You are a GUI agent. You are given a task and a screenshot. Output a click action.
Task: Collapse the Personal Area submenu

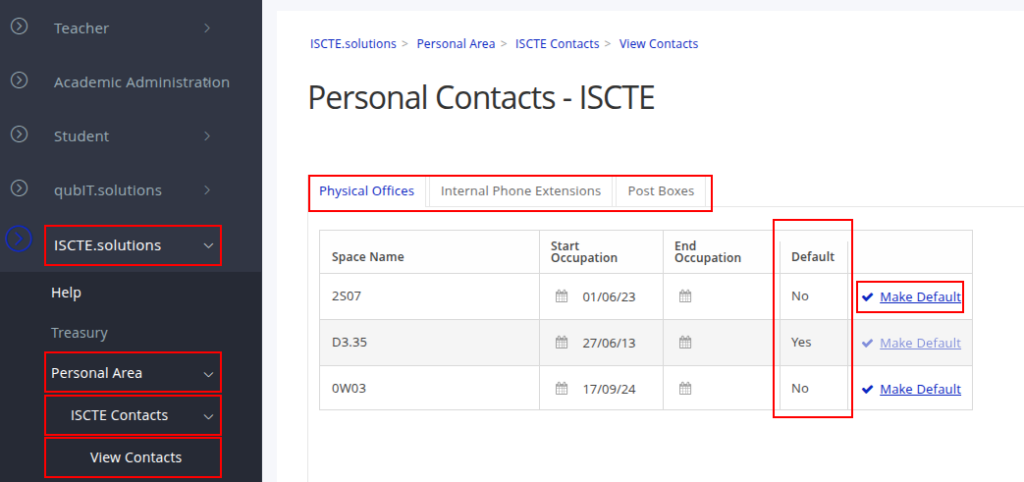coord(208,373)
